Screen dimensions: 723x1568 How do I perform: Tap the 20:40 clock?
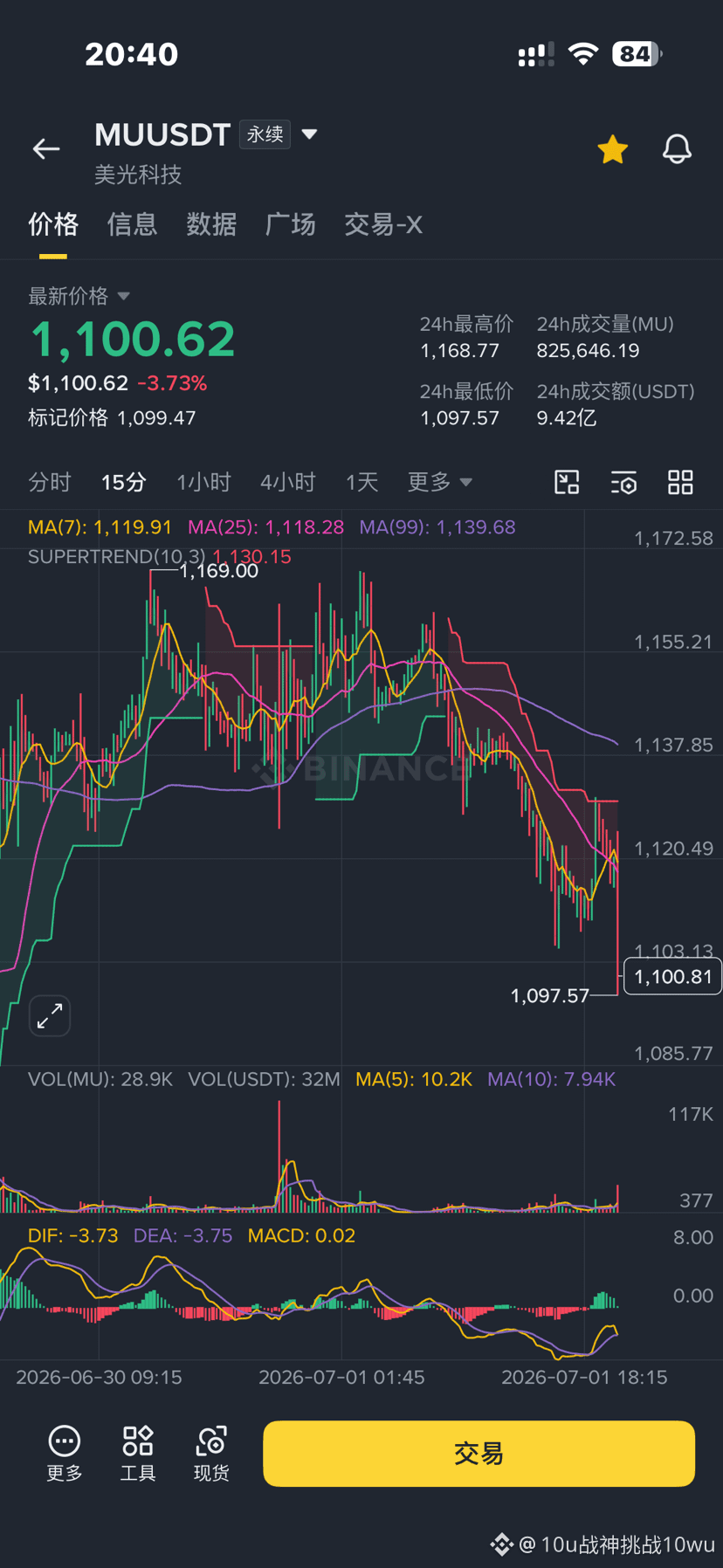tap(132, 54)
